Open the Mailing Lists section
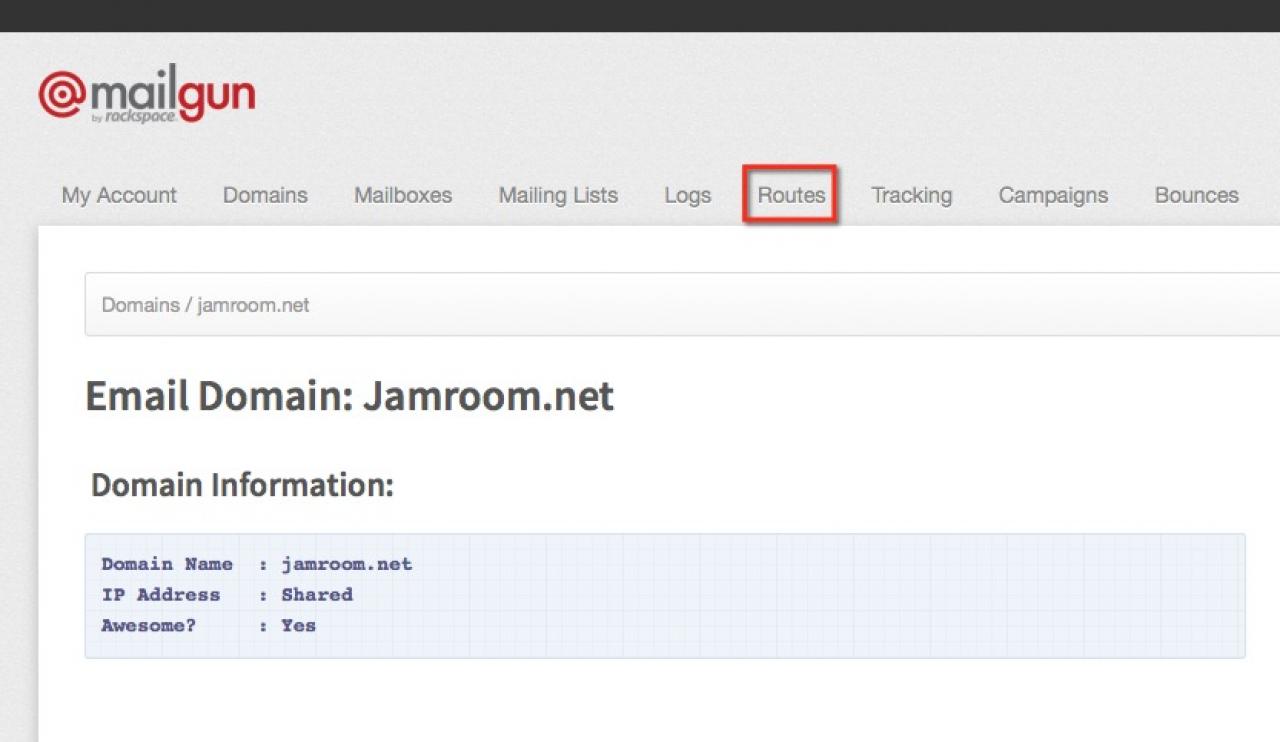1280x742 pixels. (558, 195)
